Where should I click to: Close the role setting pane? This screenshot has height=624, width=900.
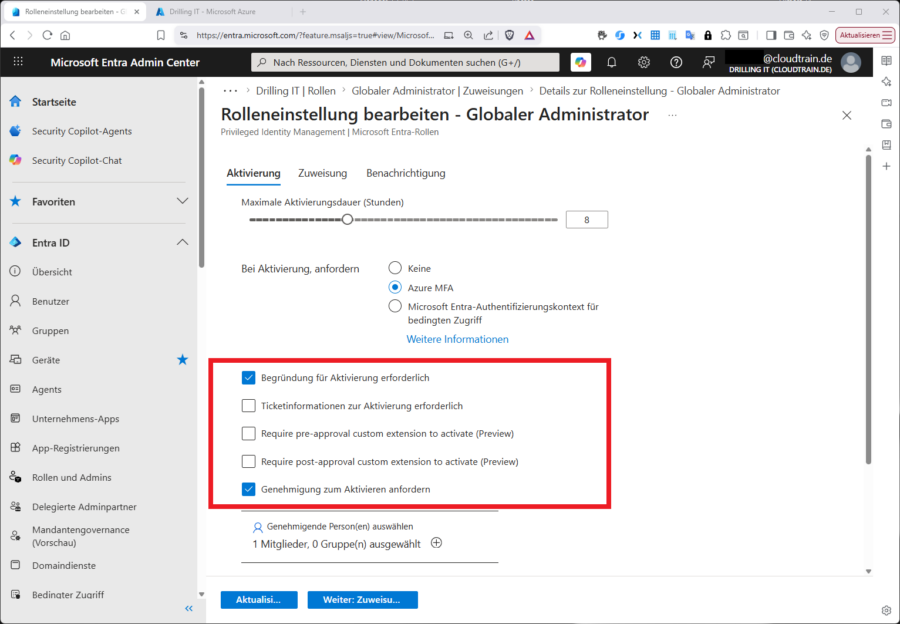tap(846, 115)
